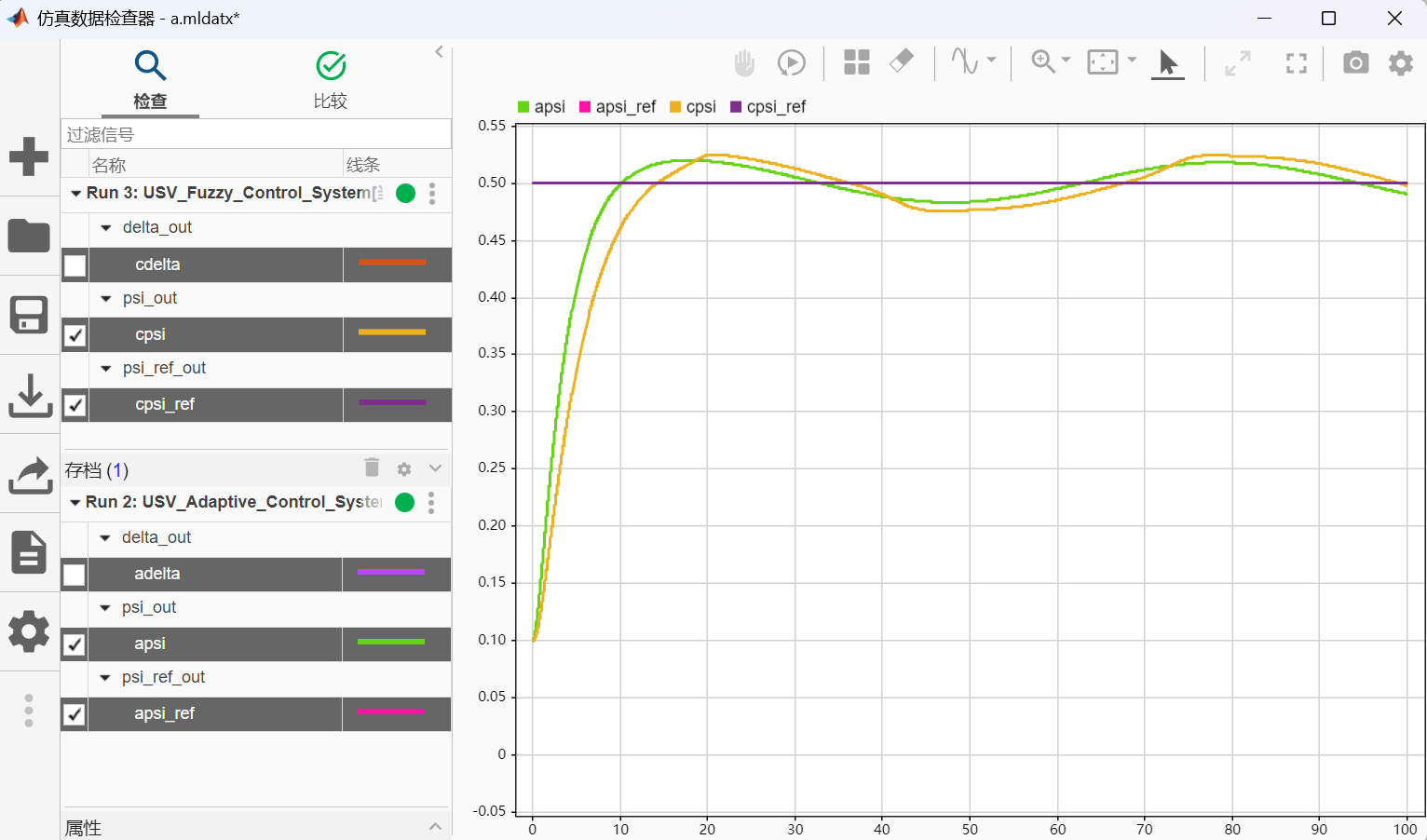
Task: Open the subplot layout grid tool
Action: pyautogui.click(x=856, y=63)
